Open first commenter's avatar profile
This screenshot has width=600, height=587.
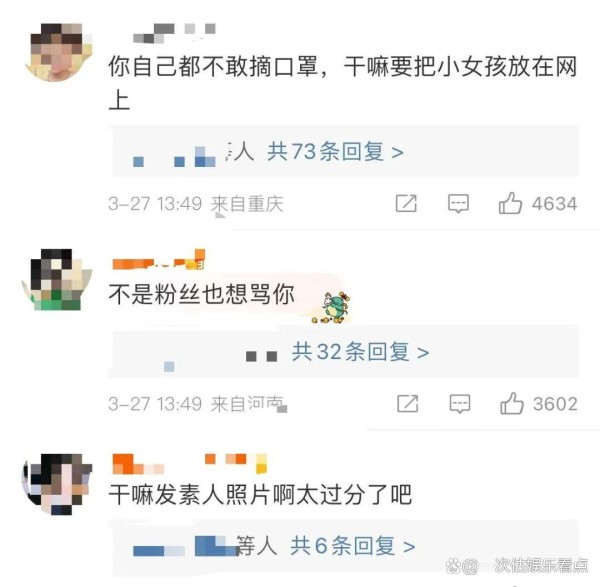(x=59, y=52)
